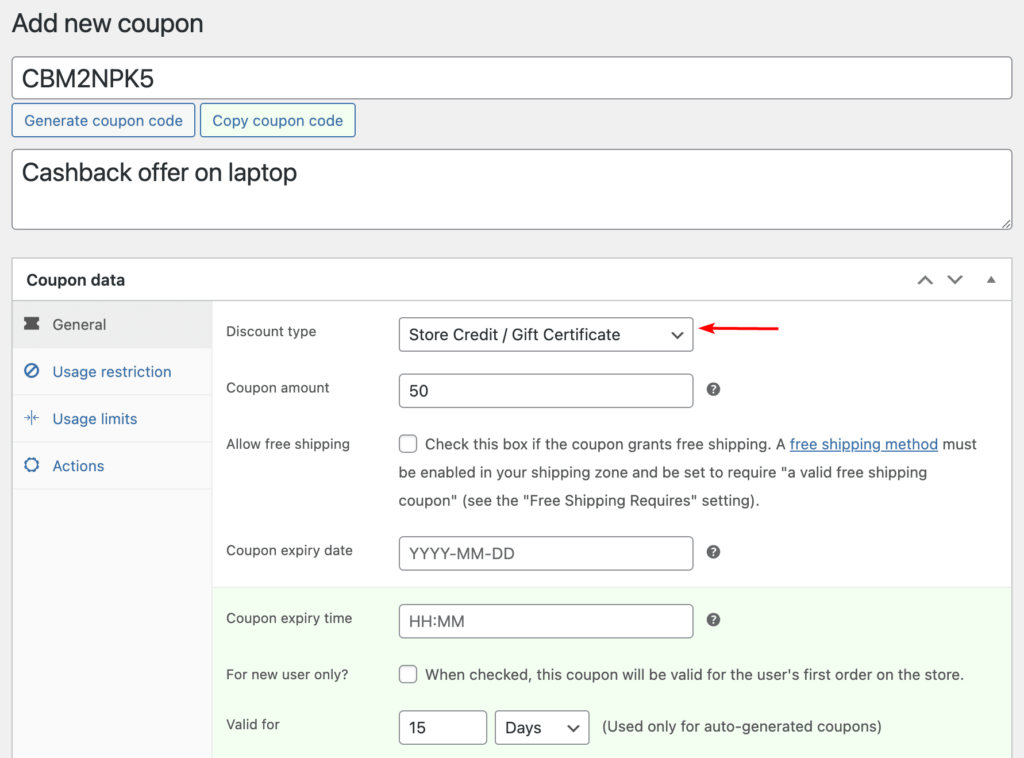Screen dimensions: 1024x758
Task: Open the Discount type dropdown
Action: (x=546, y=334)
